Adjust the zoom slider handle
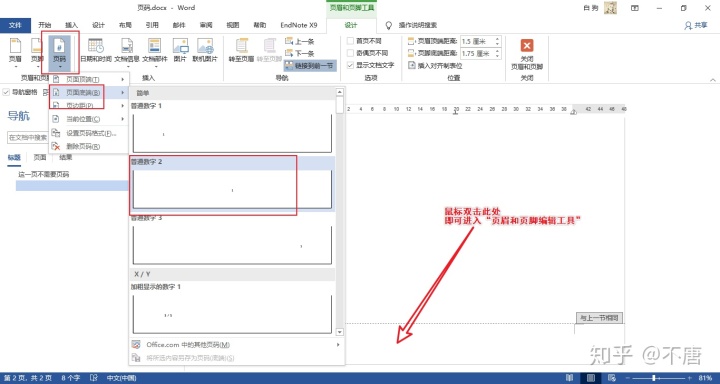The width and height of the screenshot is (720, 384). coord(654,378)
